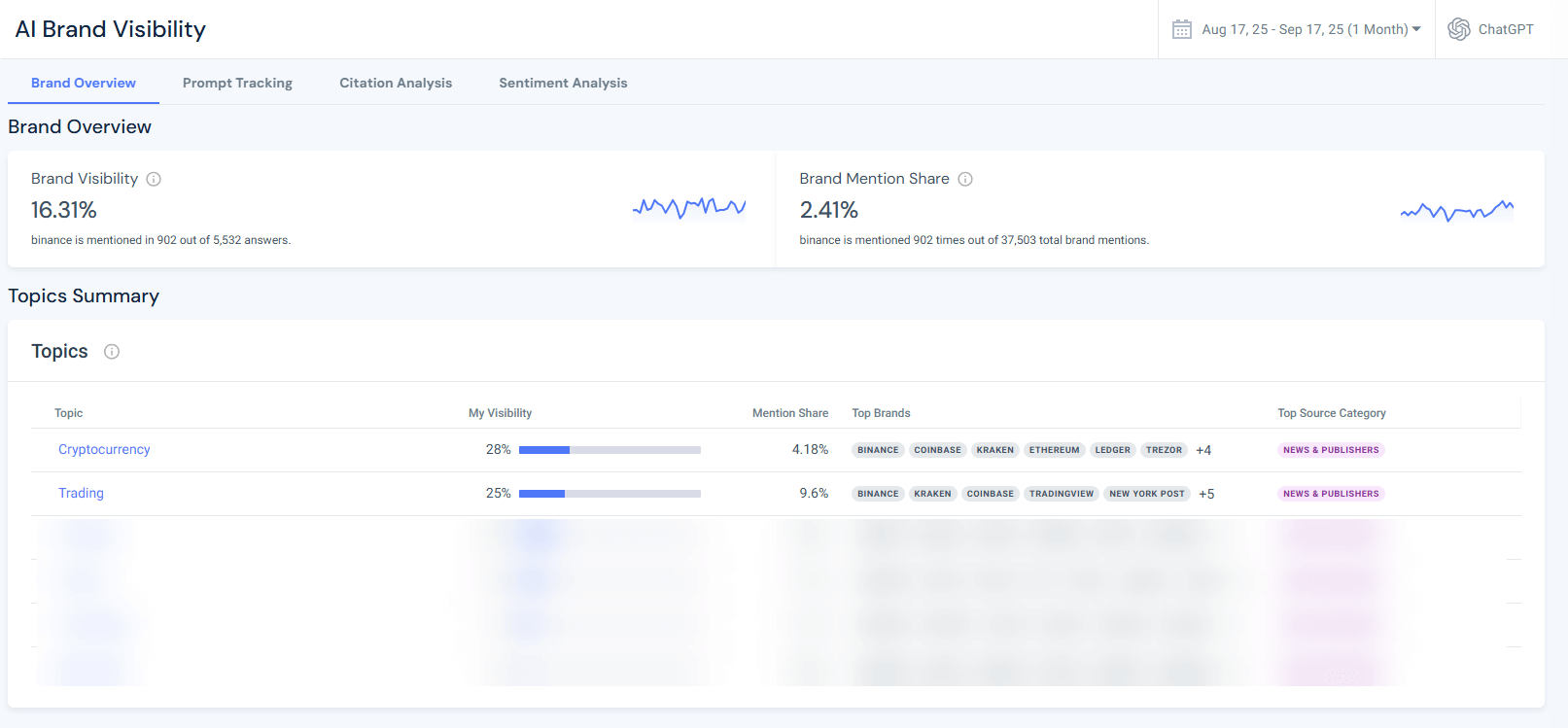Click the TREZOR brand tag
The height and width of the screenshot is (728, 1568).
coord(1164,450)
